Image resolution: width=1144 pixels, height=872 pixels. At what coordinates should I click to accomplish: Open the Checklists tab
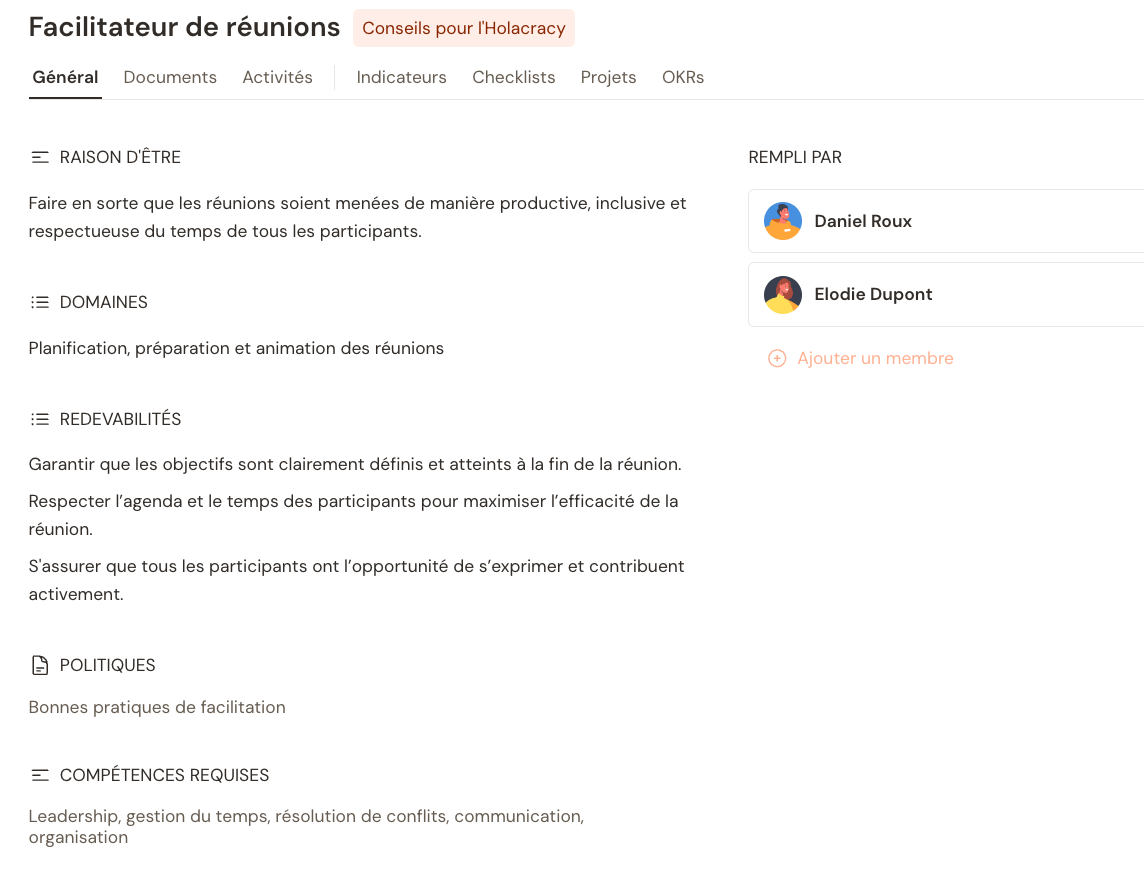coord(513,77)
